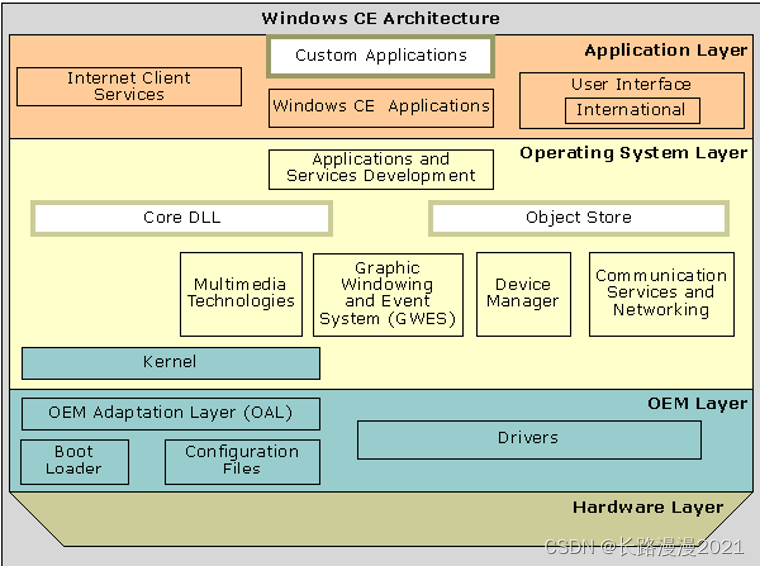Select the Object Store box

pyautogui.click(x=579, y=218)
